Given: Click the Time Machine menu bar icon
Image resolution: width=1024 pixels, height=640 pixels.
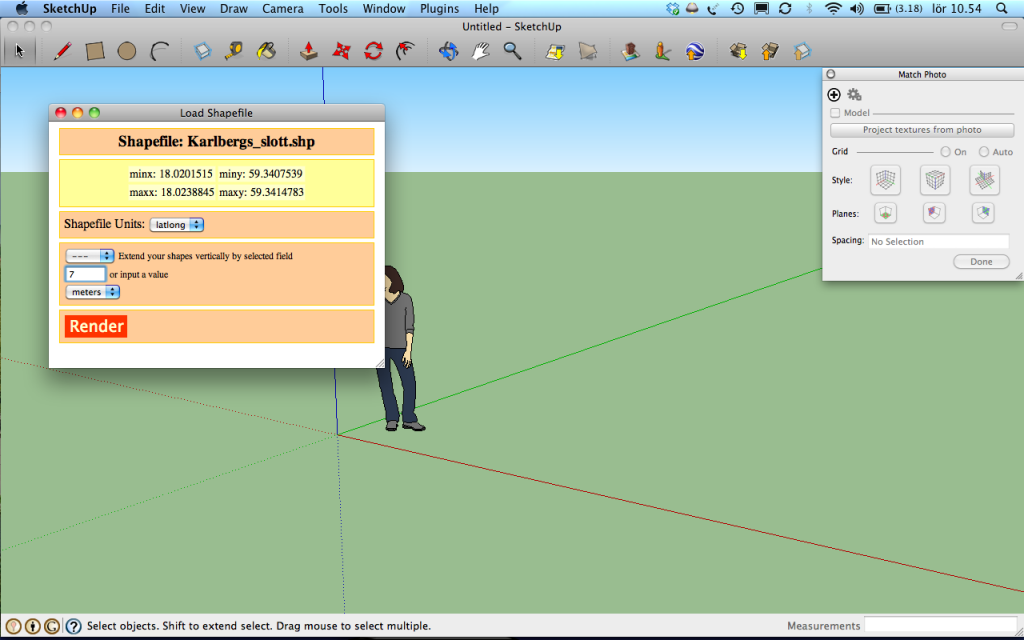Looking at the screenshot, I should point(737,8).
